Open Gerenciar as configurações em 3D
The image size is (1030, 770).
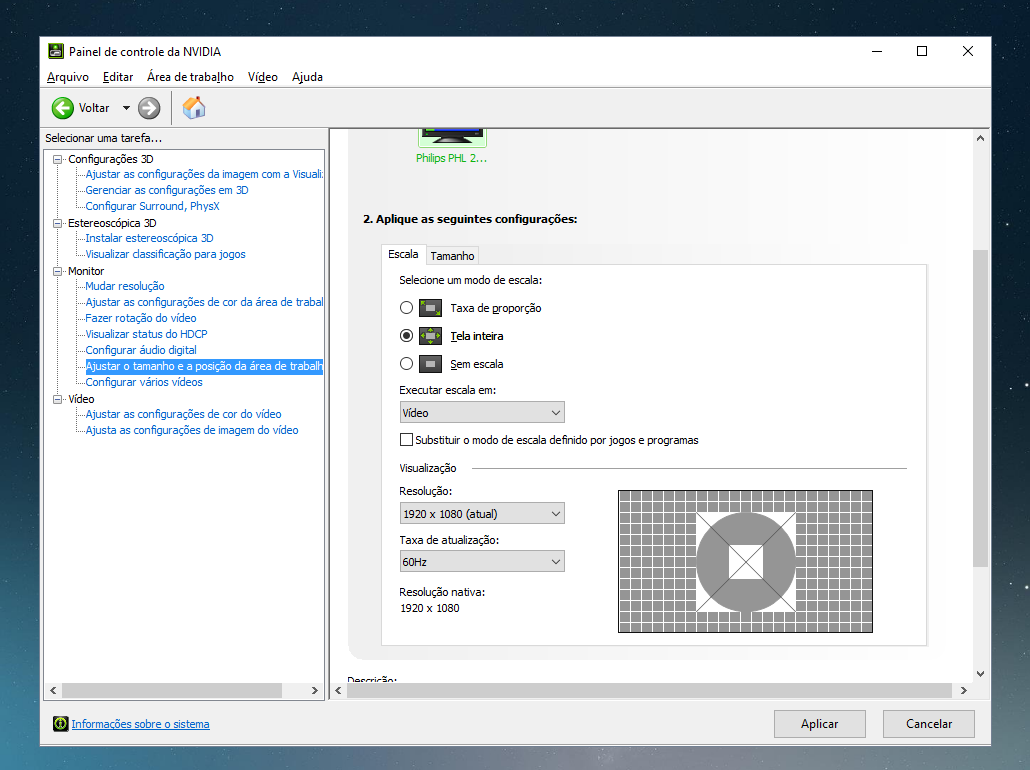[x=167, y=190]
